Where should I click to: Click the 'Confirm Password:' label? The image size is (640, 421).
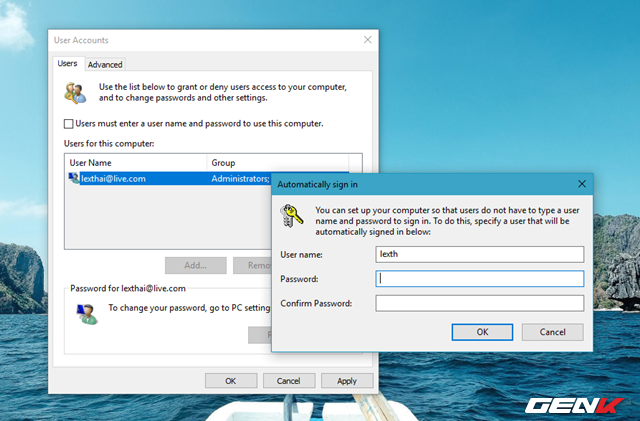pyautogui.click(x=316, y=303)
